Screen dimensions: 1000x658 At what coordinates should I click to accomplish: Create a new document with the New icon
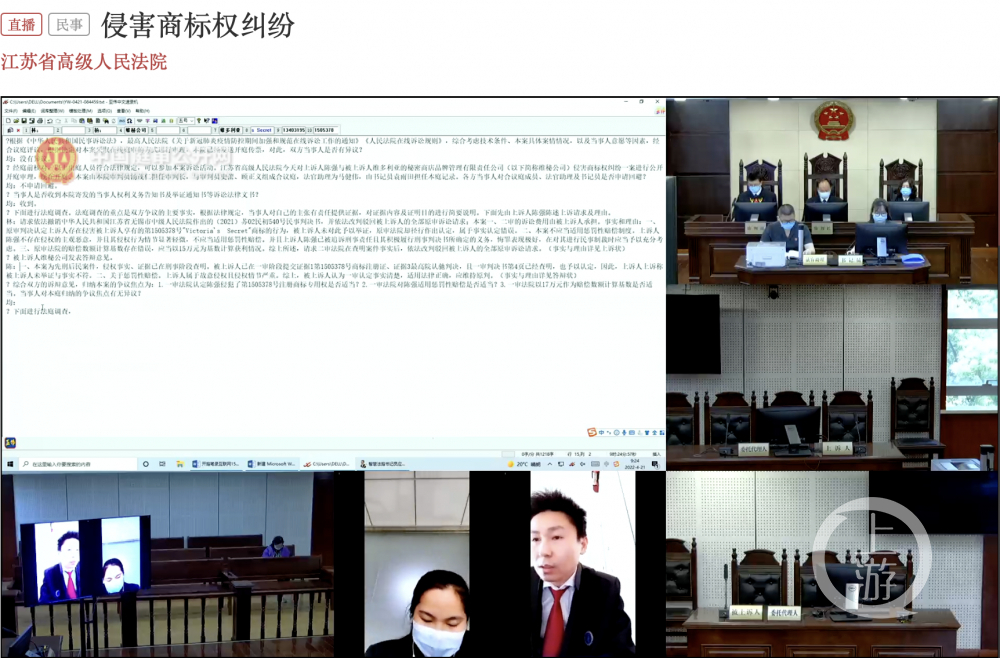[x=9, y=121]
